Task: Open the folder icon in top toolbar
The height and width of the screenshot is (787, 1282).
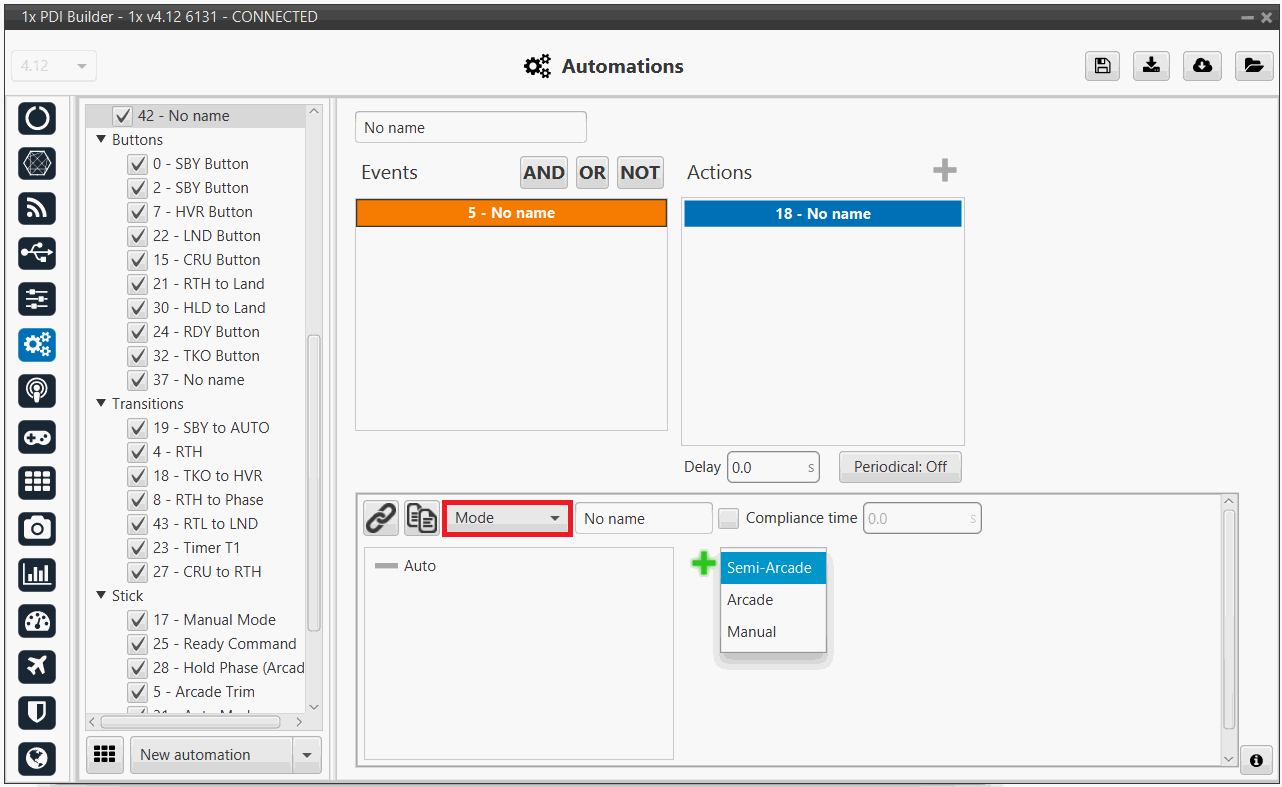Action: point(1252,66)
